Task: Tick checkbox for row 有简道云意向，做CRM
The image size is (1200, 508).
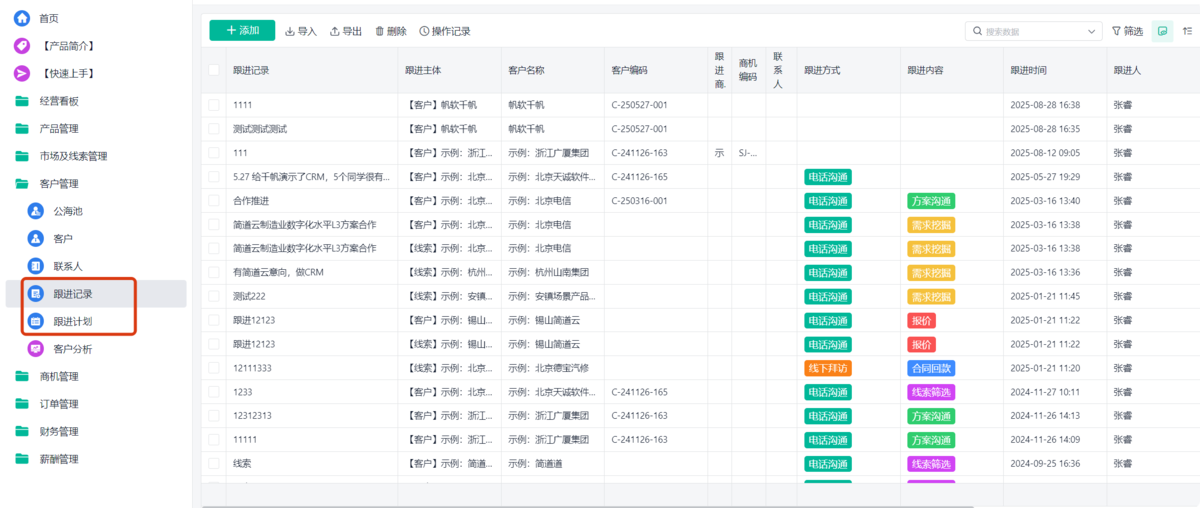Action: click(214, 272)
